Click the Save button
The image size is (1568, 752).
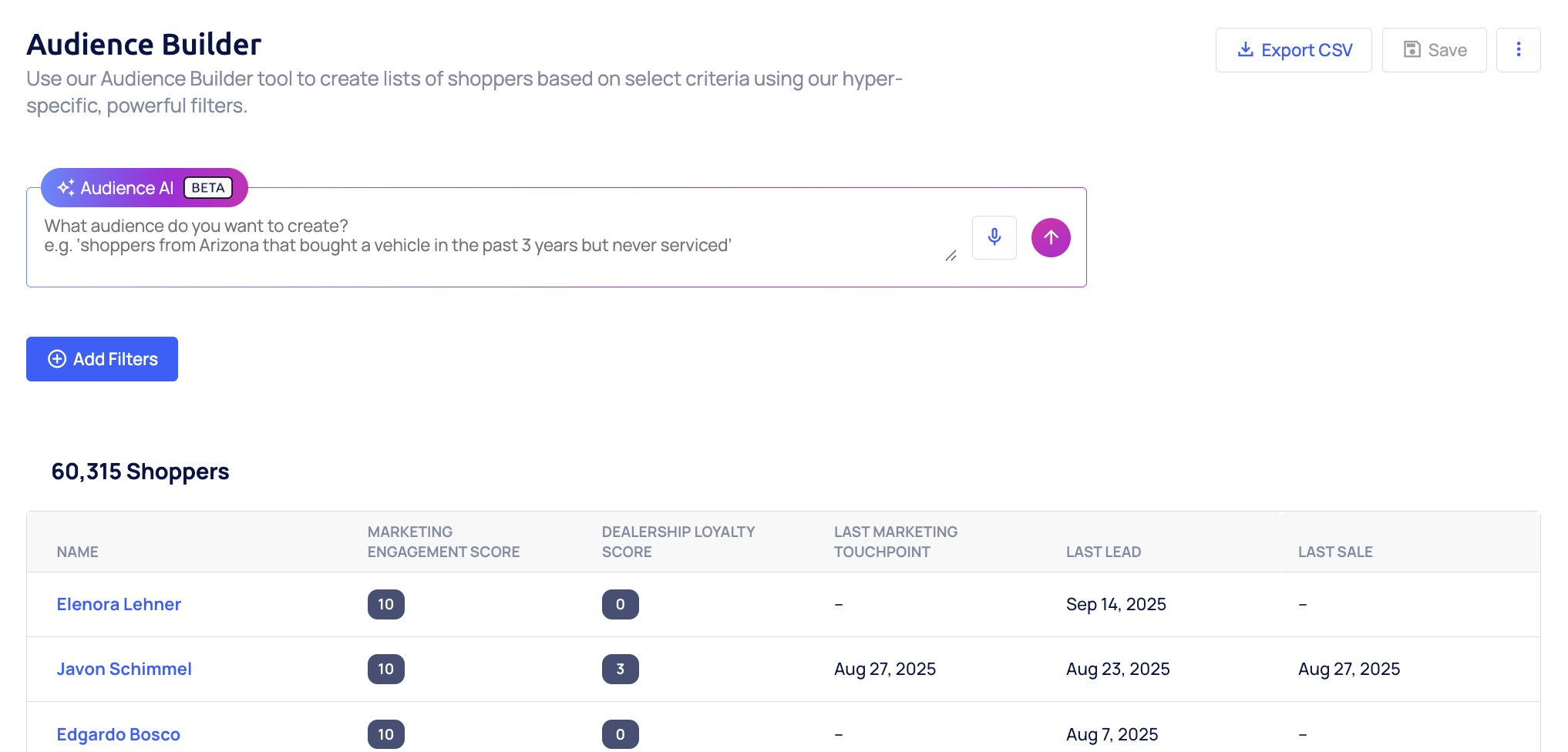point(1433,50)
